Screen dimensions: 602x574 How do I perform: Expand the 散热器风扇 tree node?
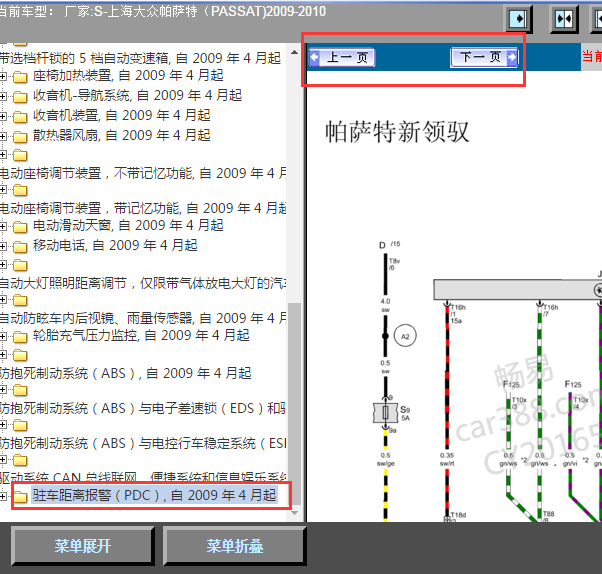click(x=3, y=136)
